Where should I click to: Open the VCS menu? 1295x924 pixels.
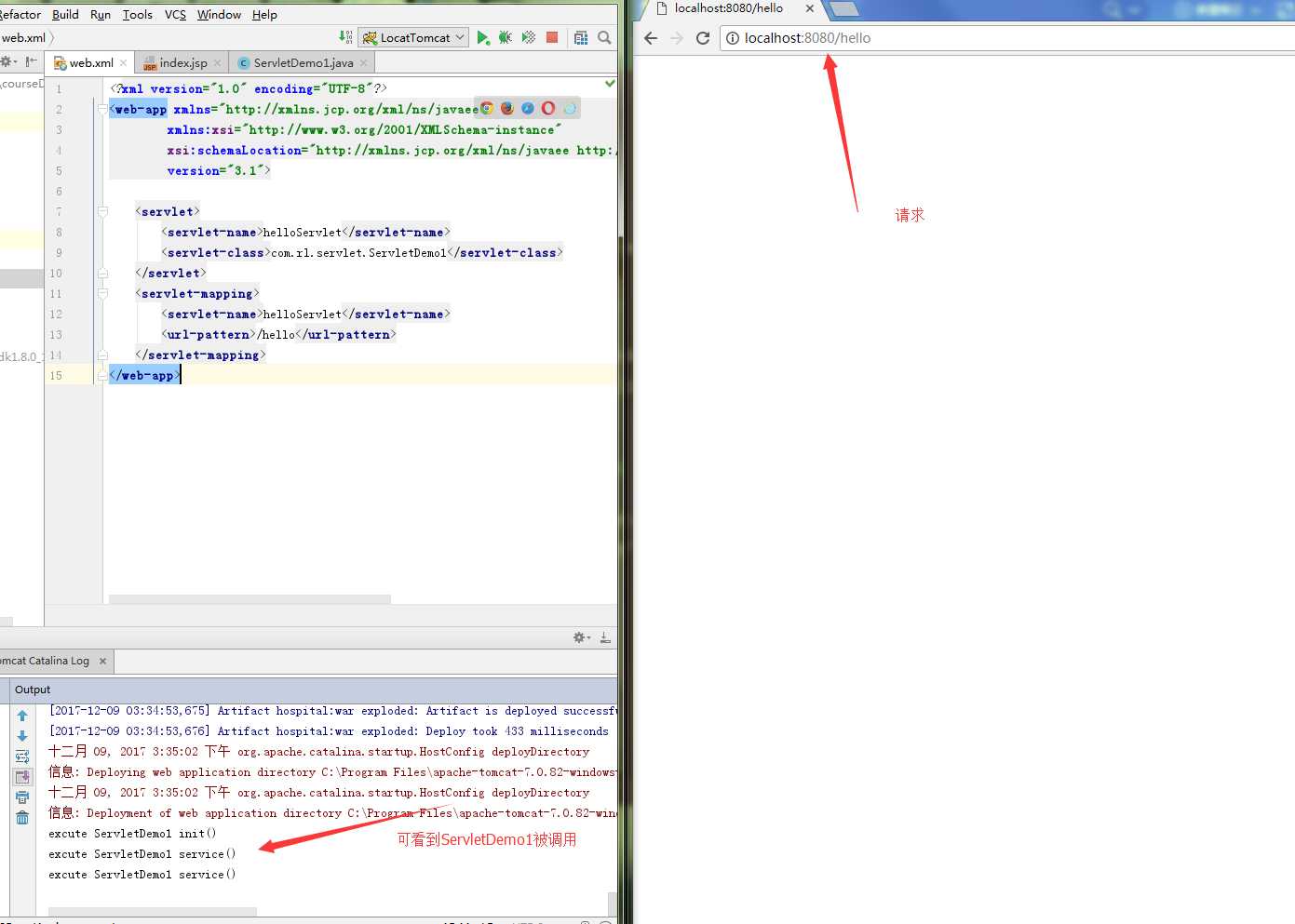175,14
